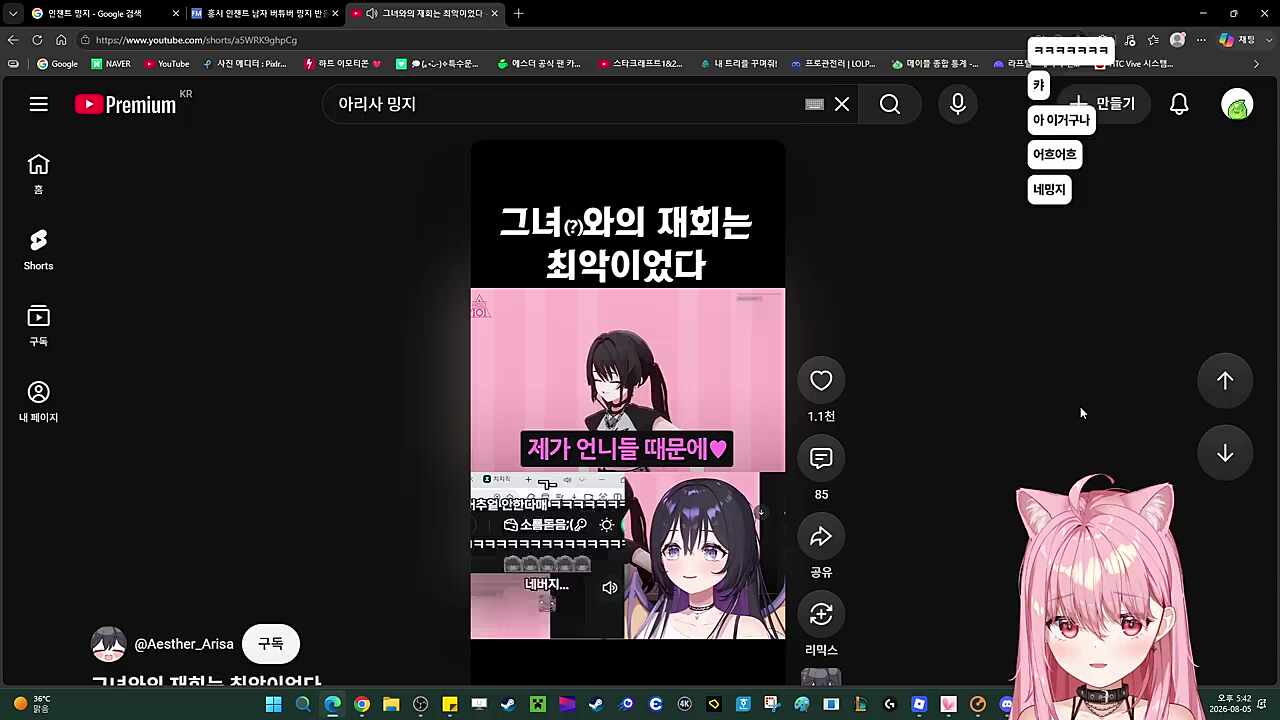Image resolution: width=1280 pixels, height=720 pixels.
Task: Go back in the browser
Action: coord(12,40)
